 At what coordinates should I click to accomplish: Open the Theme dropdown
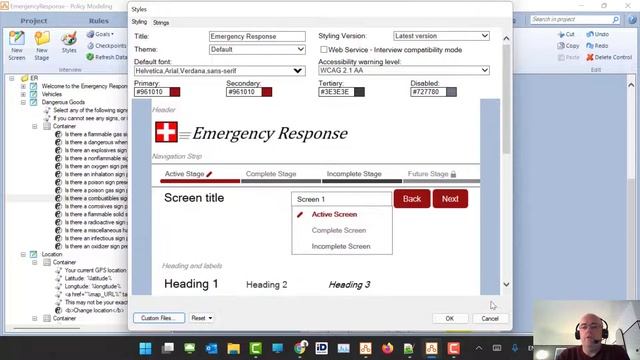257,49
